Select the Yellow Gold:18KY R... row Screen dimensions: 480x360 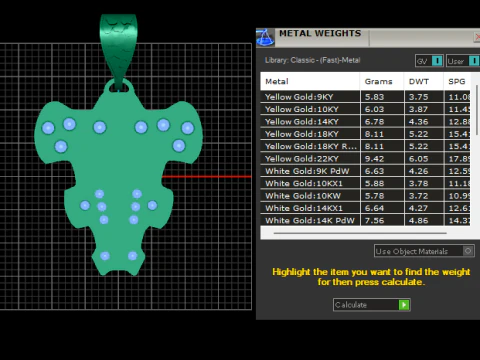click(365, 146)
